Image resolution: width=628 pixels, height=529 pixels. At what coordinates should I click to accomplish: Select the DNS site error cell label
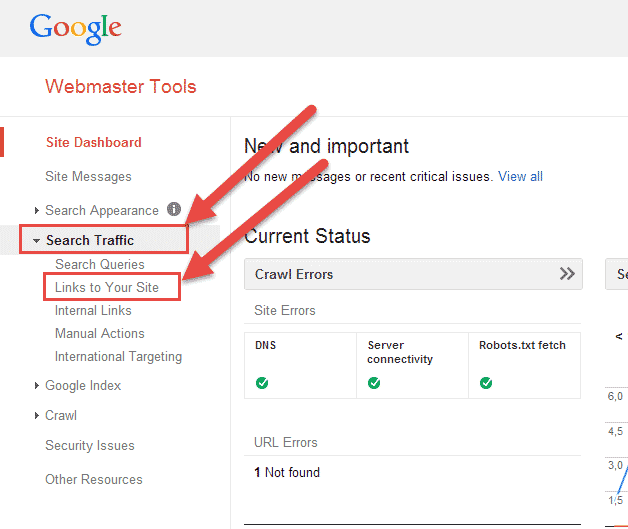click(x=266, y=345)
